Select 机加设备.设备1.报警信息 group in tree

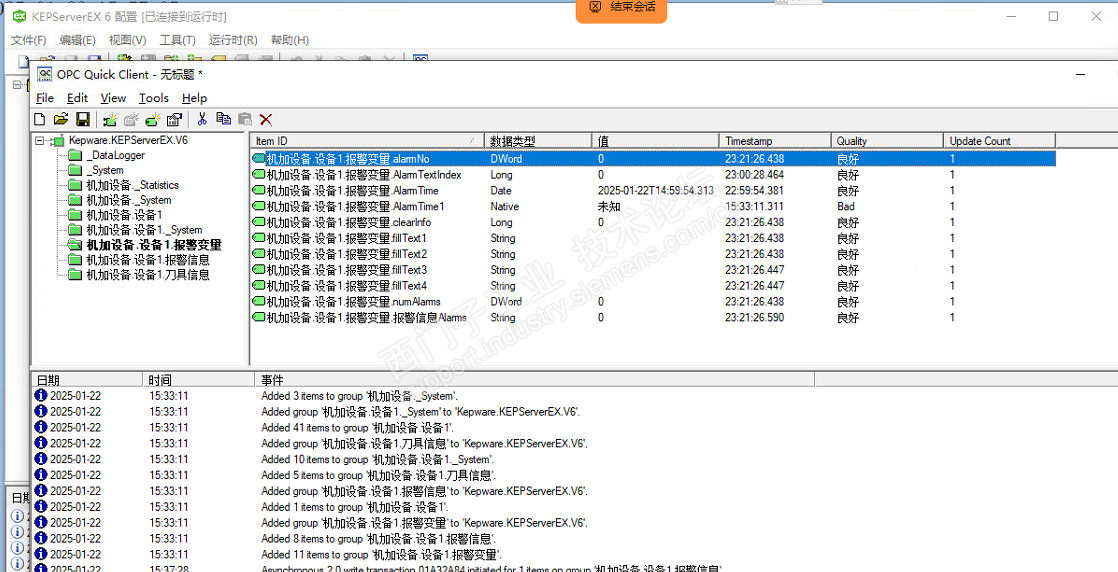[x=148, y=260]
